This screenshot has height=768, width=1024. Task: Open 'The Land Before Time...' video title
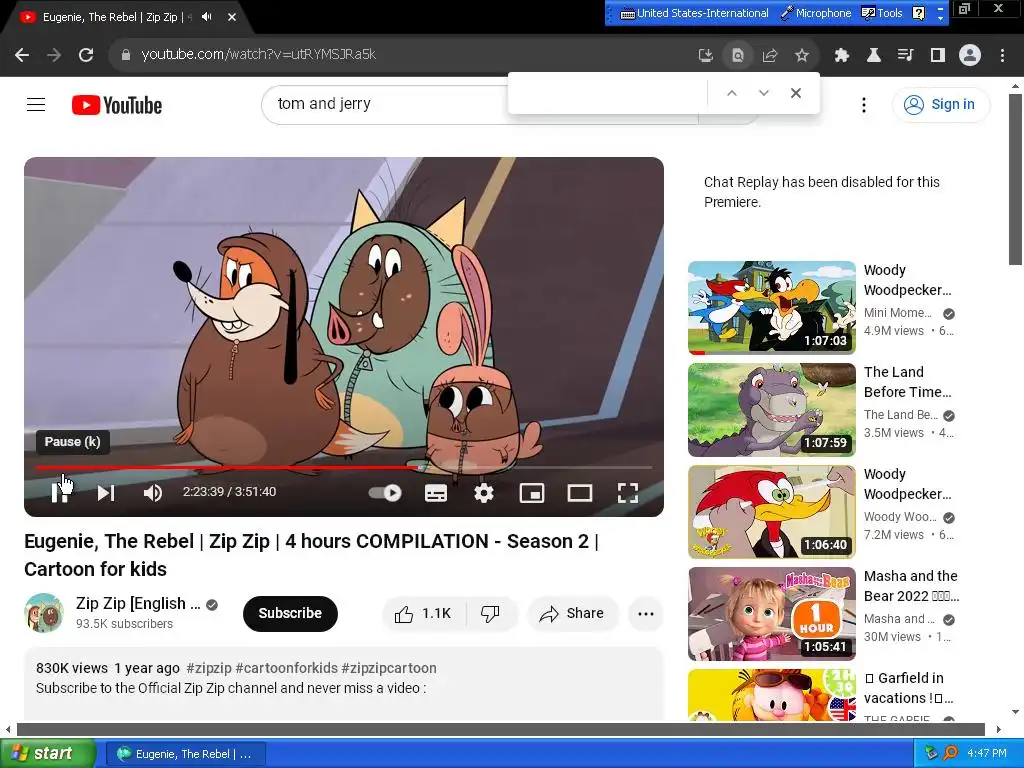pos(908,382)
